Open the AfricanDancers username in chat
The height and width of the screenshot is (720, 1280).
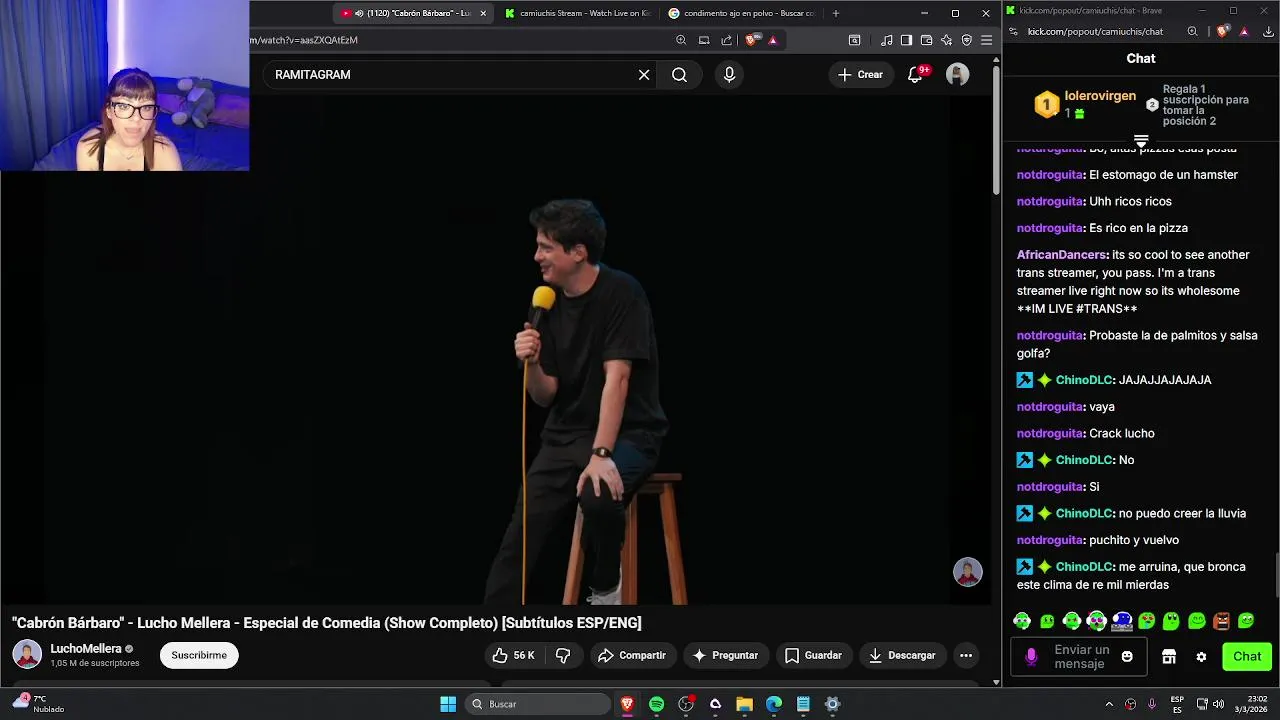click(x=1062, y=255)
